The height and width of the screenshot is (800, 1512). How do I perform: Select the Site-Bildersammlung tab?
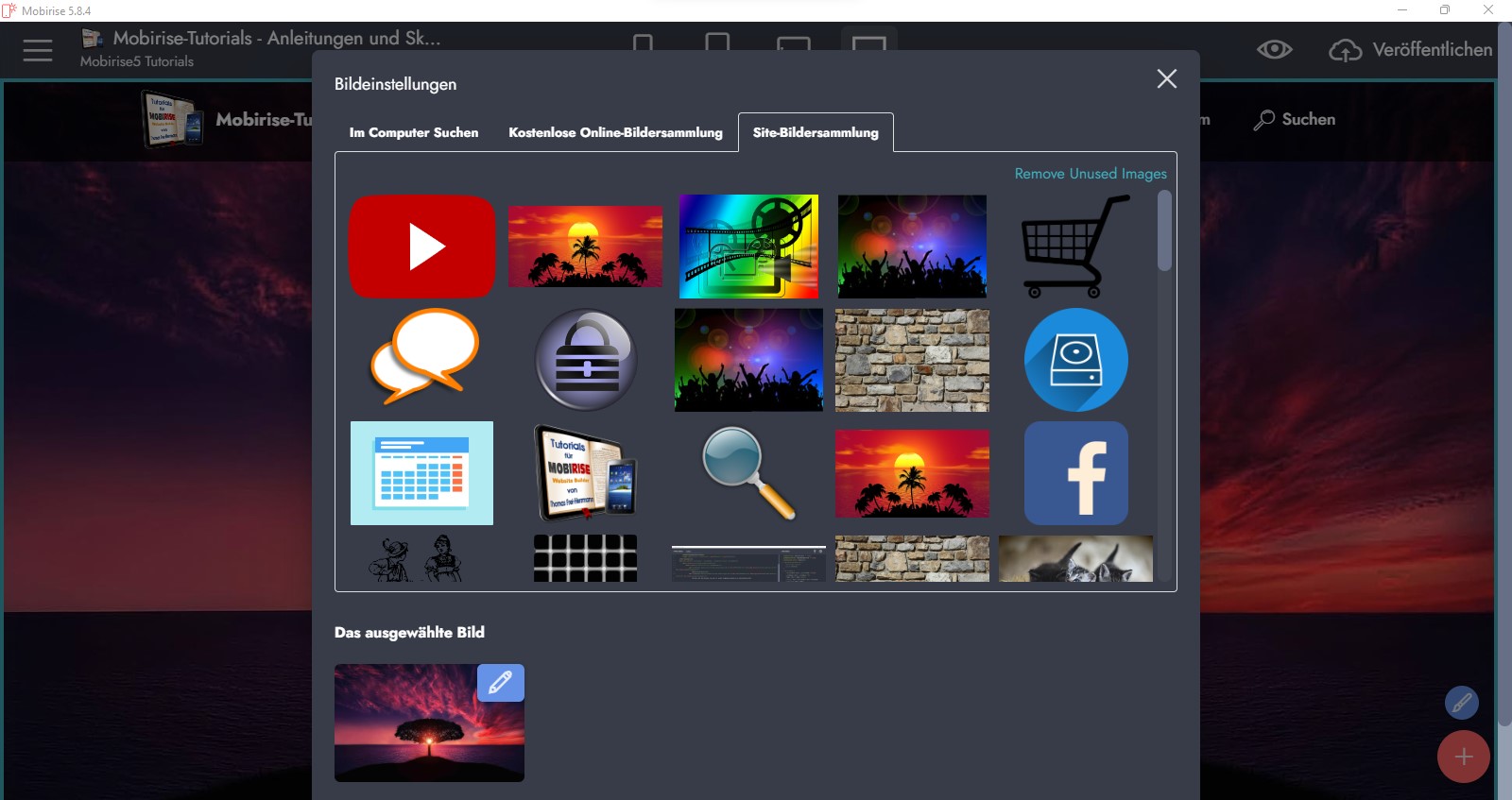[815, 133]
